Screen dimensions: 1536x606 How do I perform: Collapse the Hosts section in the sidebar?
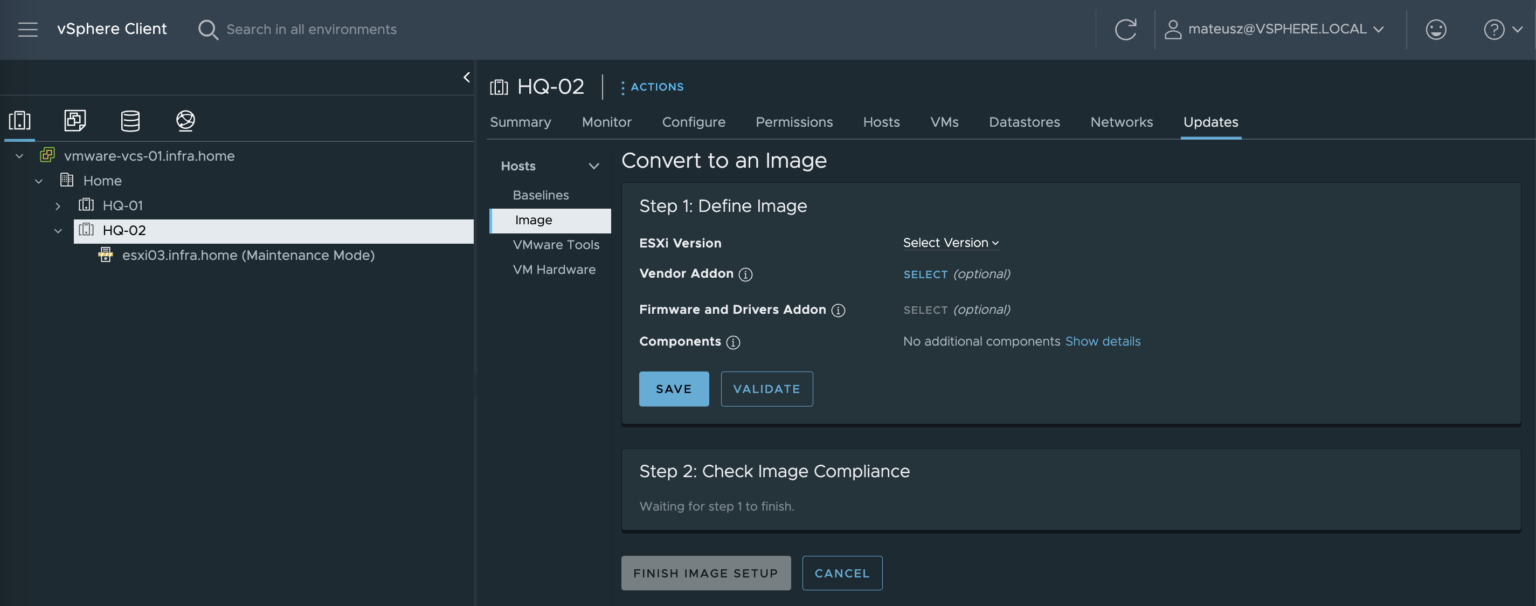click(593, 165)
